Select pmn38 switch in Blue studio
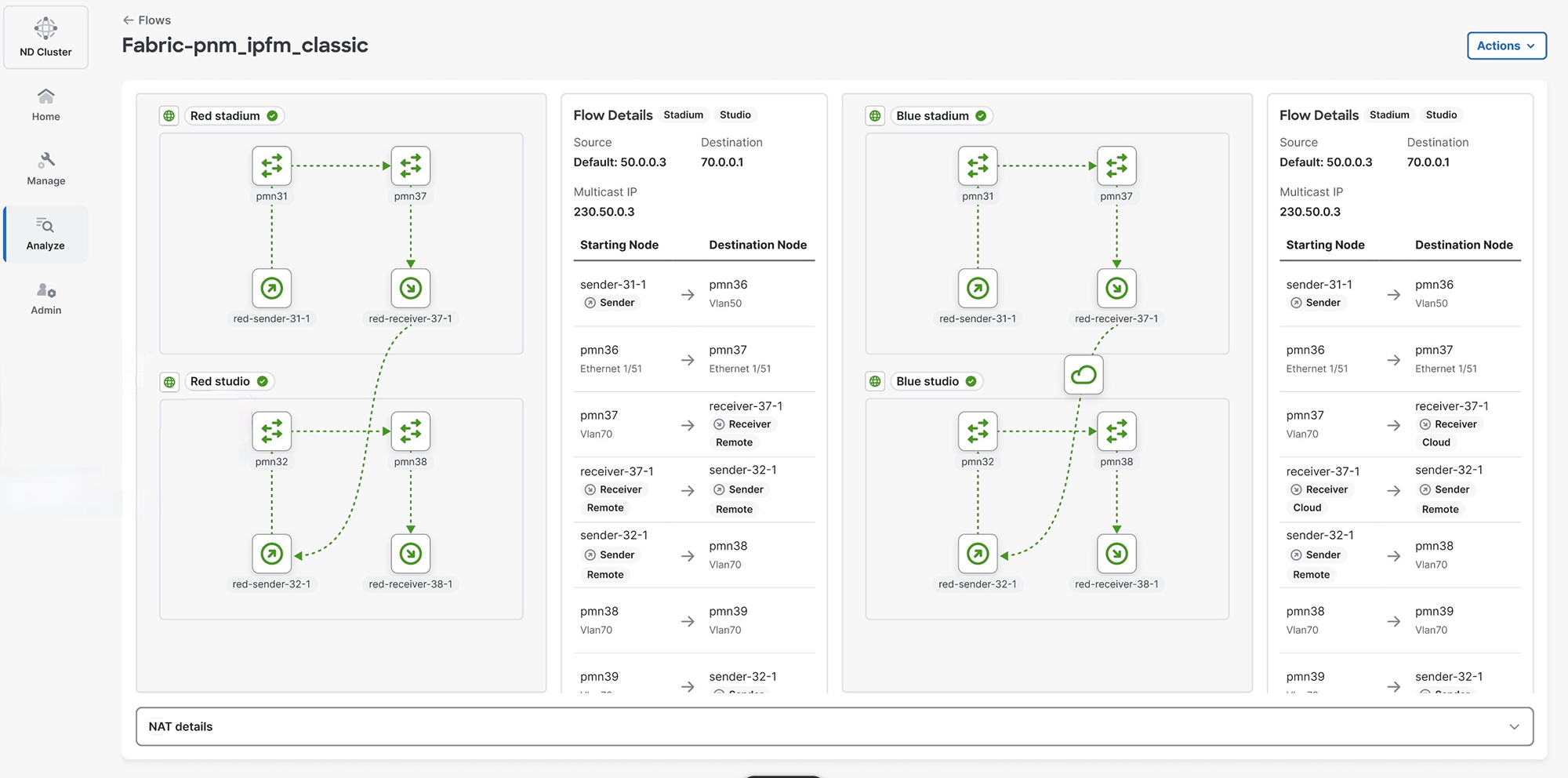 tap(1116, 431)
